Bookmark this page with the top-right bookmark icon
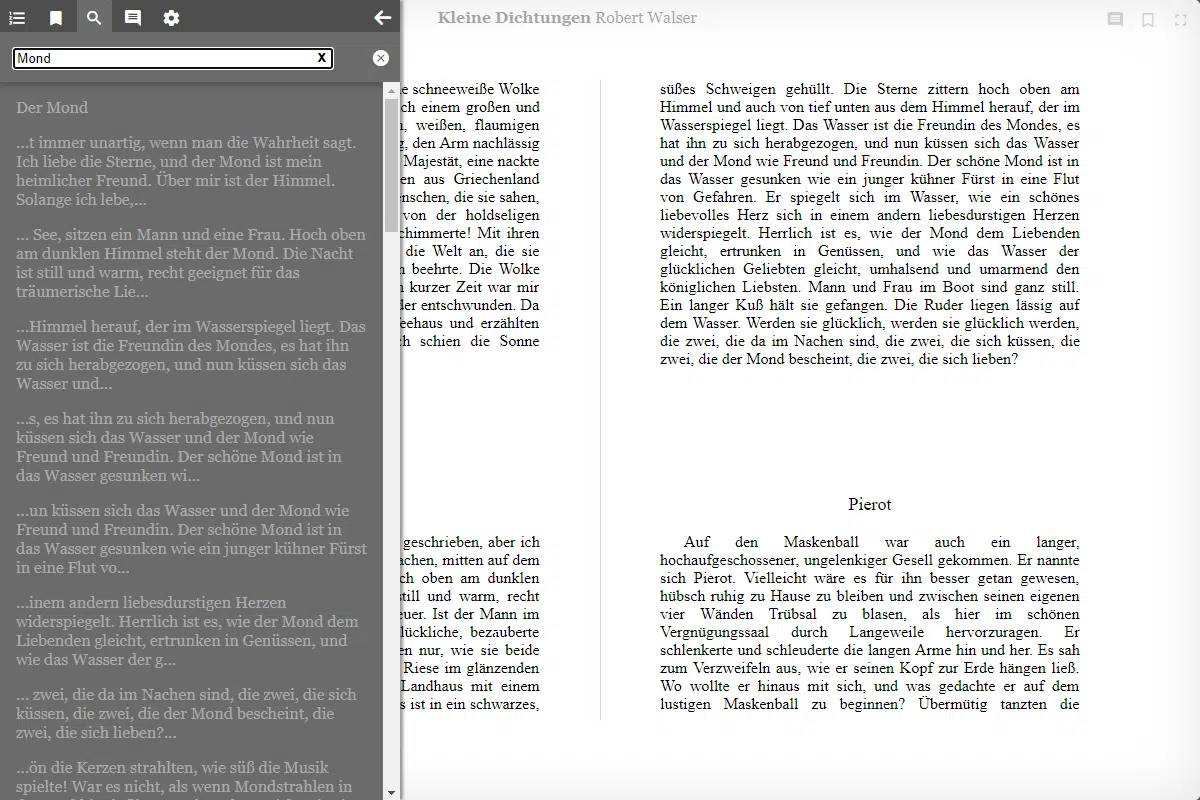This screenshot has width=1200, height=800. coord(1148,19)
